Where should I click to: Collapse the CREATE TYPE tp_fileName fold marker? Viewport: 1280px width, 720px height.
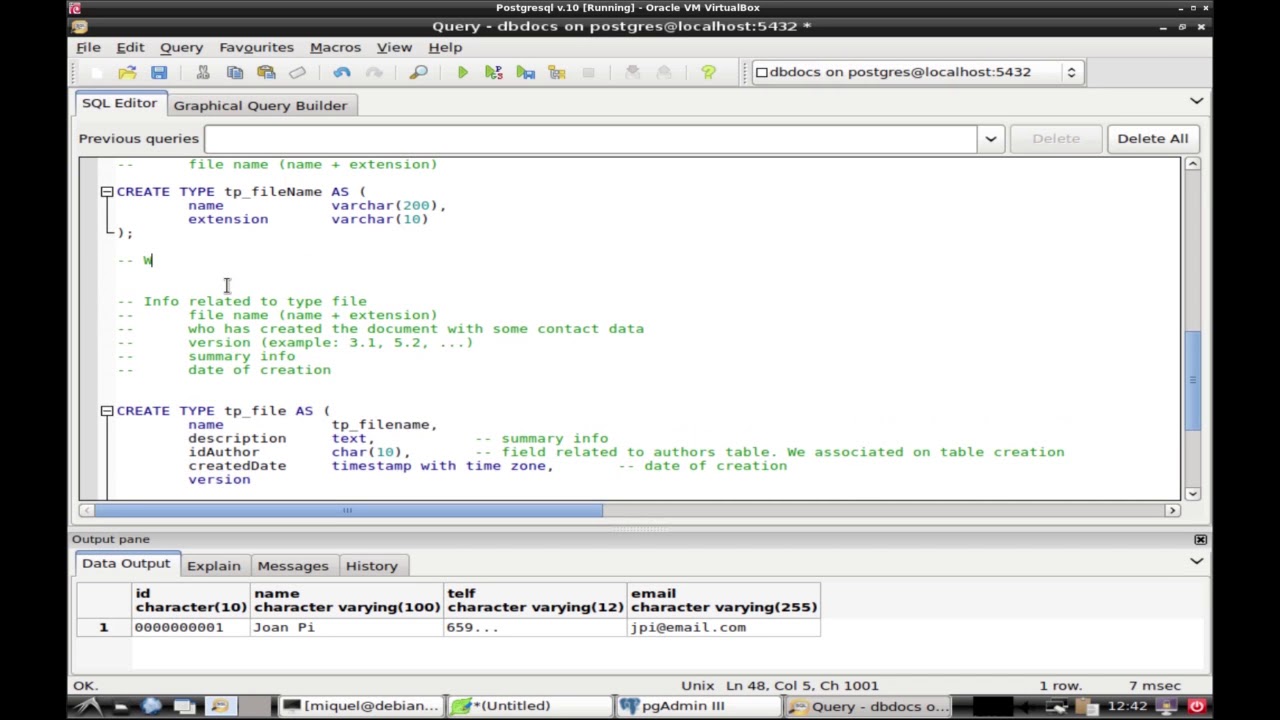pos(107,191)
